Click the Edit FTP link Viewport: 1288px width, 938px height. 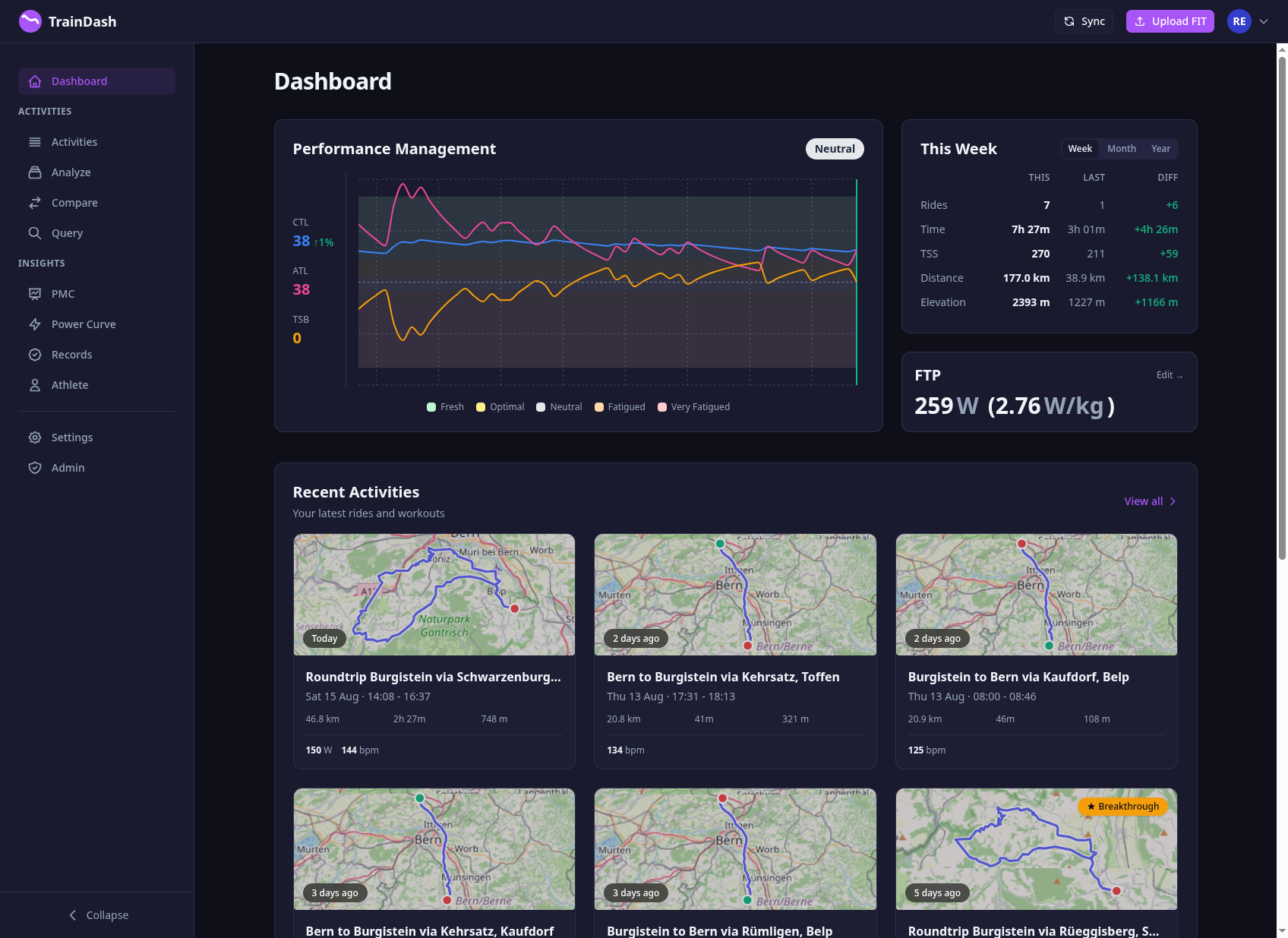[1170, 375]
